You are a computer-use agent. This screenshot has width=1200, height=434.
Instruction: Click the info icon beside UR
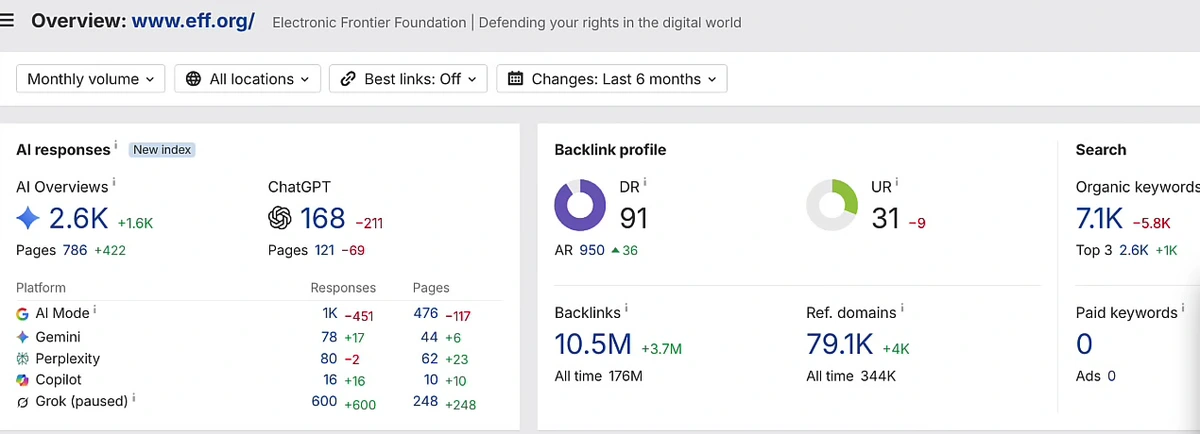pos(897,183)
